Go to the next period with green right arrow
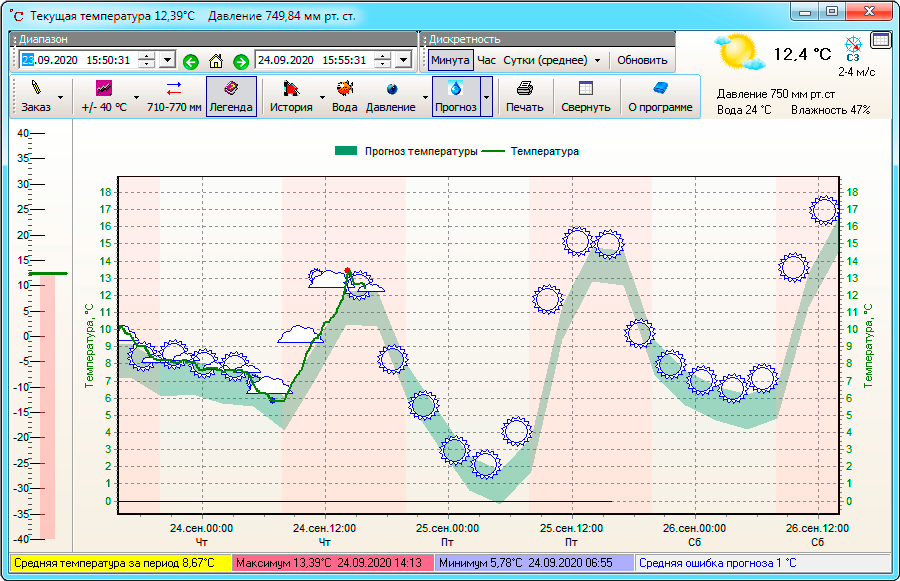900x581 pixels. 241,61
